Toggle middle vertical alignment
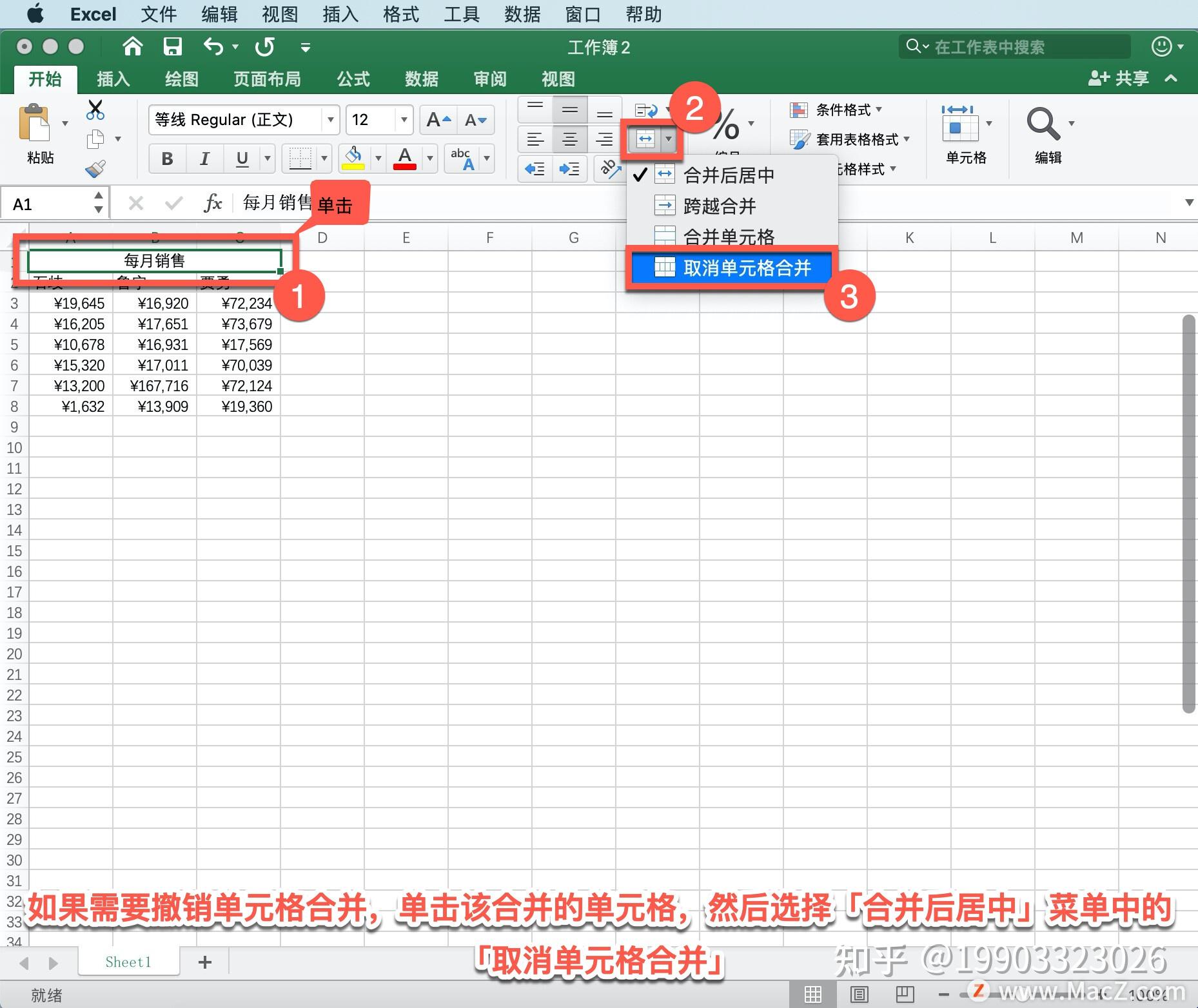 tap(570, 110)
